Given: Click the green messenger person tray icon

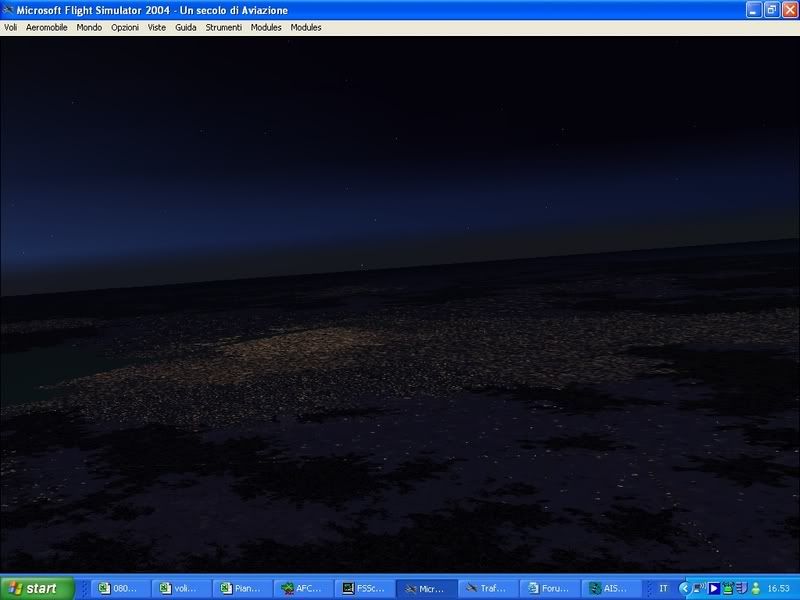Looking at the screenshot, I should pos(756,588).
